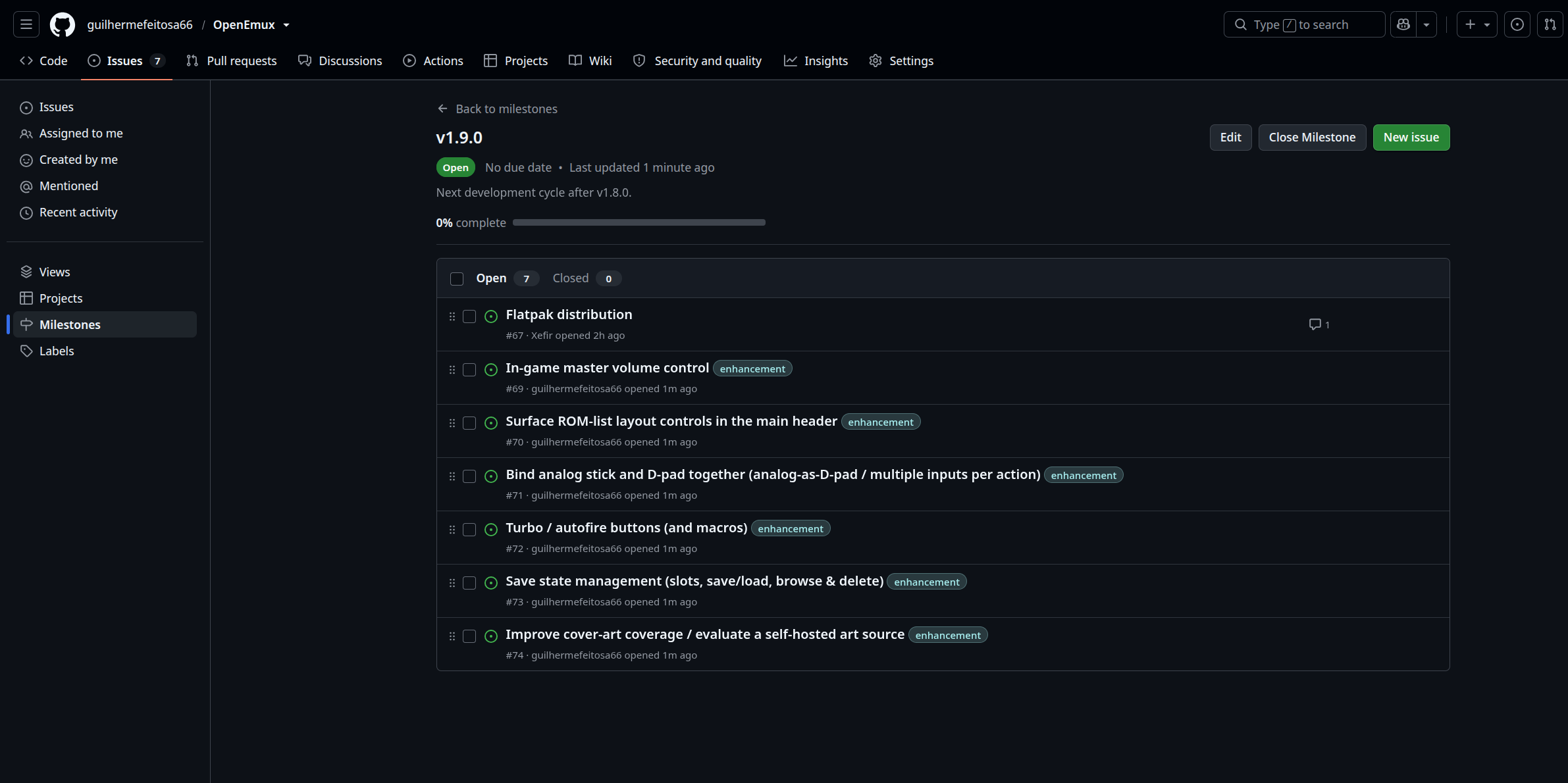Viewport: 1568px width, 783px height.
Task: Switch to the Actions tab
Action: click(x=433, y=61)
